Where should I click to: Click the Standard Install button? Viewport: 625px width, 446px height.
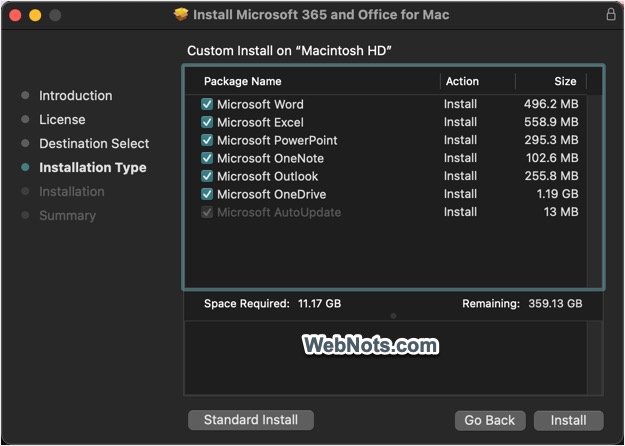[251, 420]
